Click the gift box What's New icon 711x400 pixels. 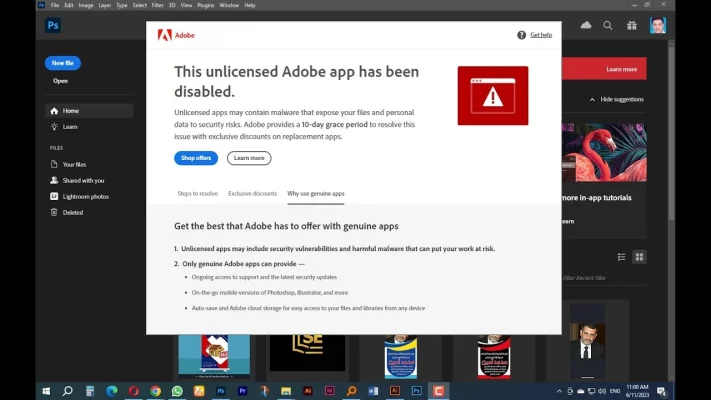(x=631, y=25)
